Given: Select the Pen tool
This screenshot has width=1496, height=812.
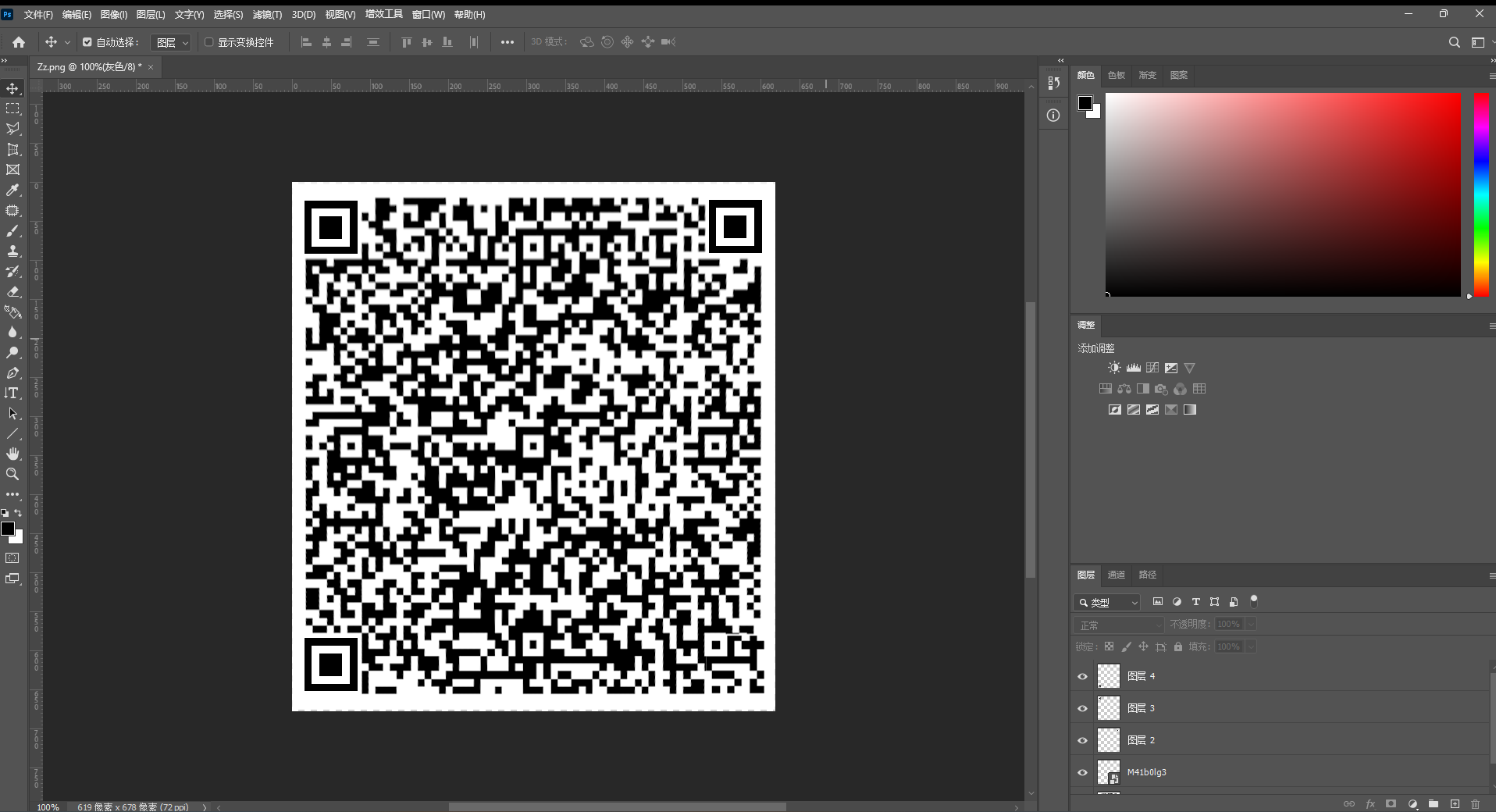Looking at the screenshot, I should pyautogui.click(x=12, y=372).
